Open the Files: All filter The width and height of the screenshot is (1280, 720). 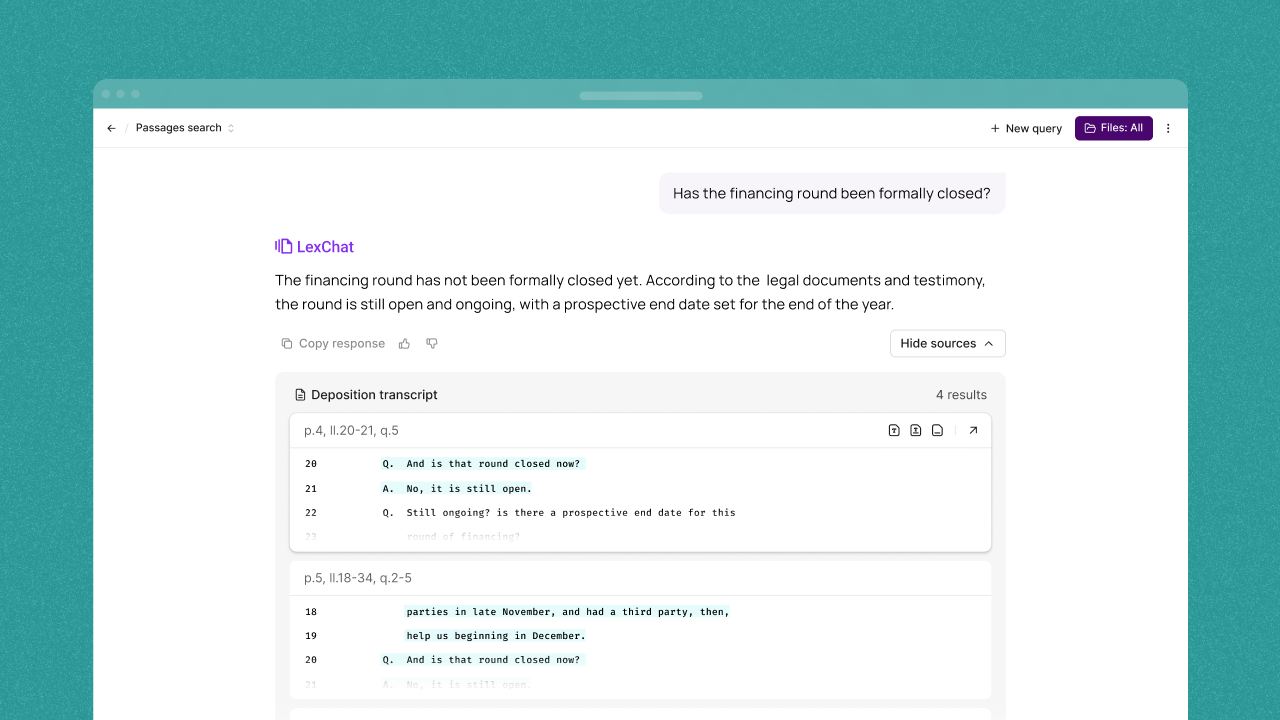[1114, 128]
